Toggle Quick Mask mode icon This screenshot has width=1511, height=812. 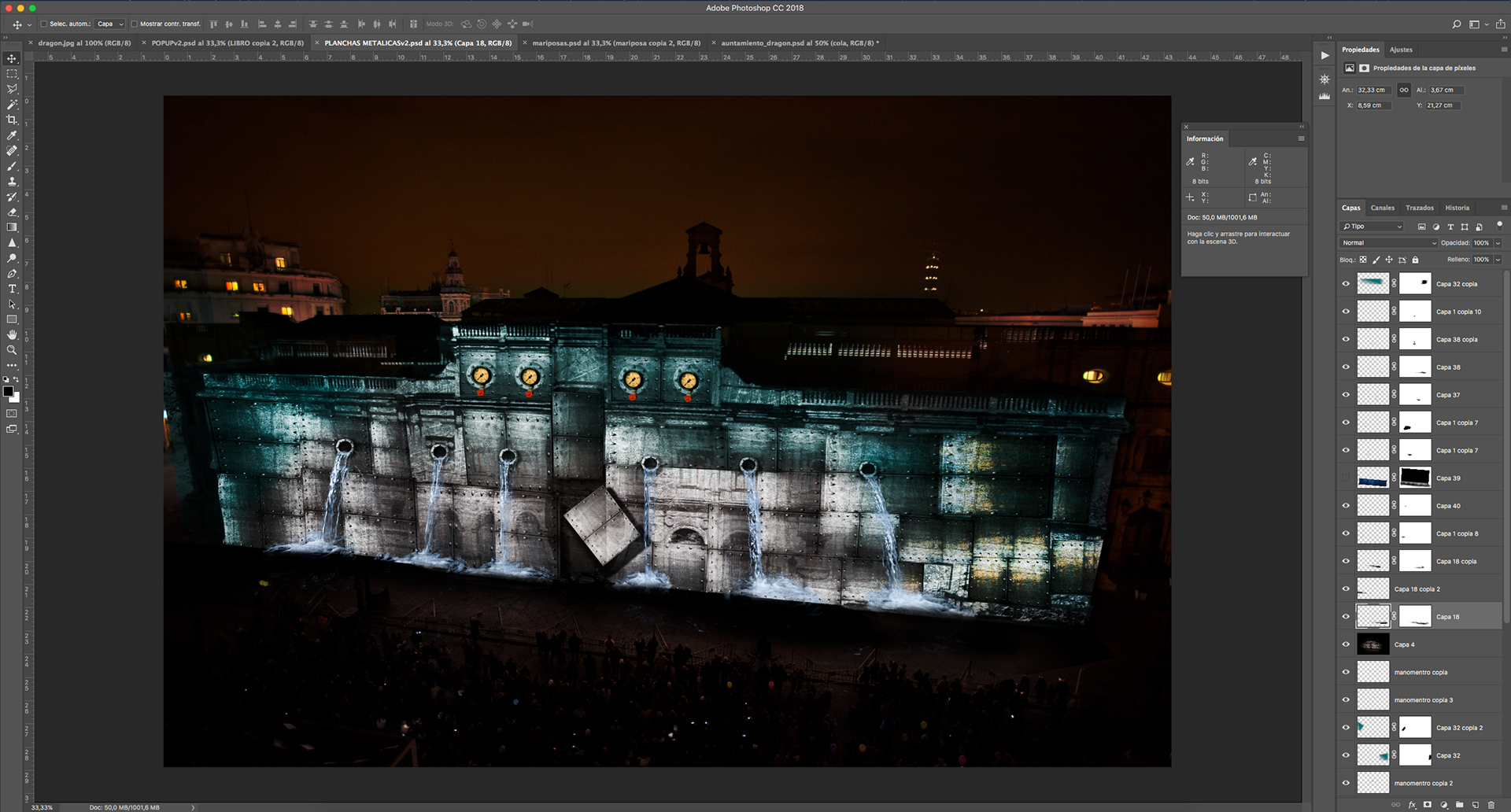pyautogui.click(x=12, y=413)
